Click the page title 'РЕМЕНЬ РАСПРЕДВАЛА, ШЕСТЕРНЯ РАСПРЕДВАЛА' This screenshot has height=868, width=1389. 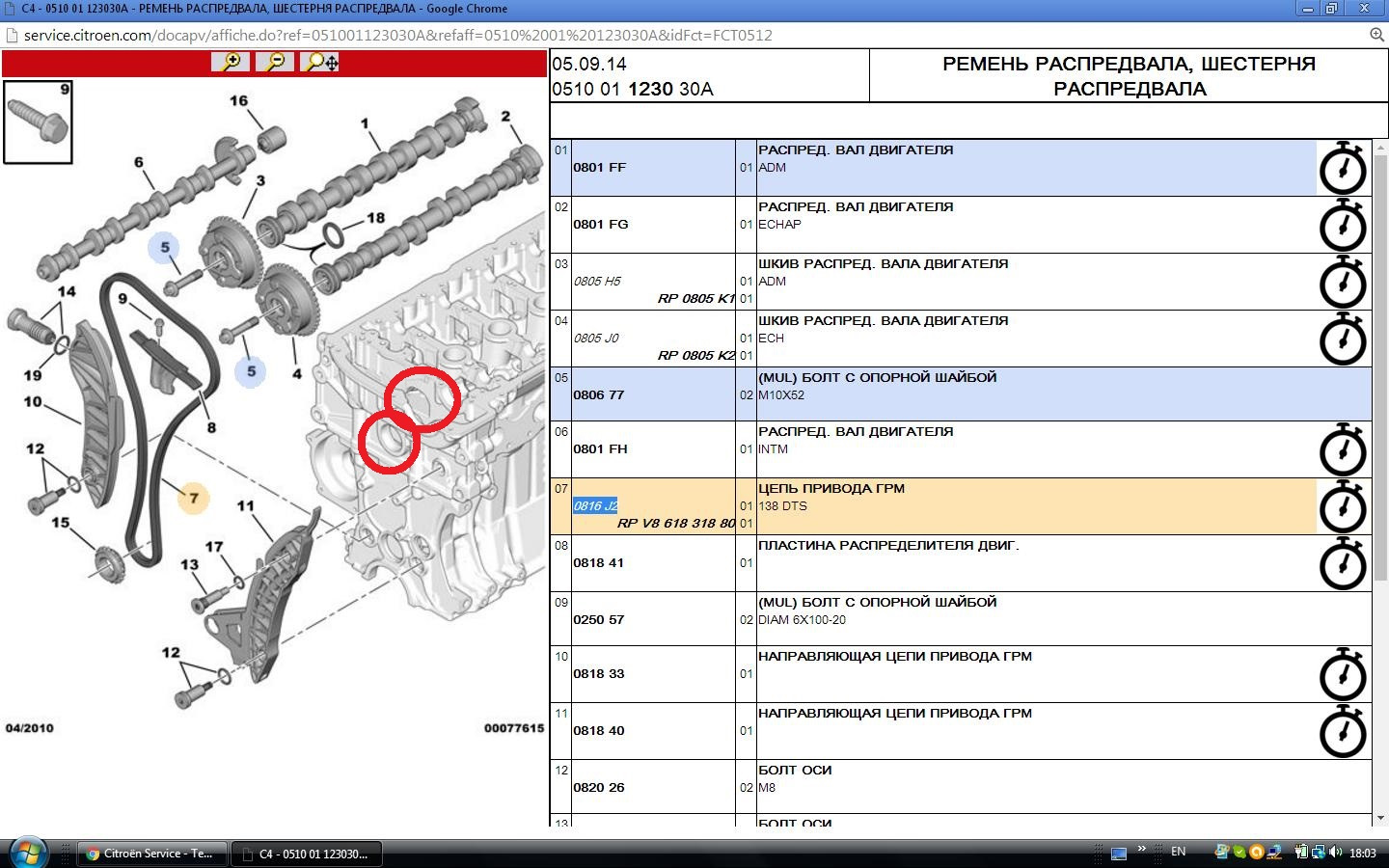(1129, 76)
